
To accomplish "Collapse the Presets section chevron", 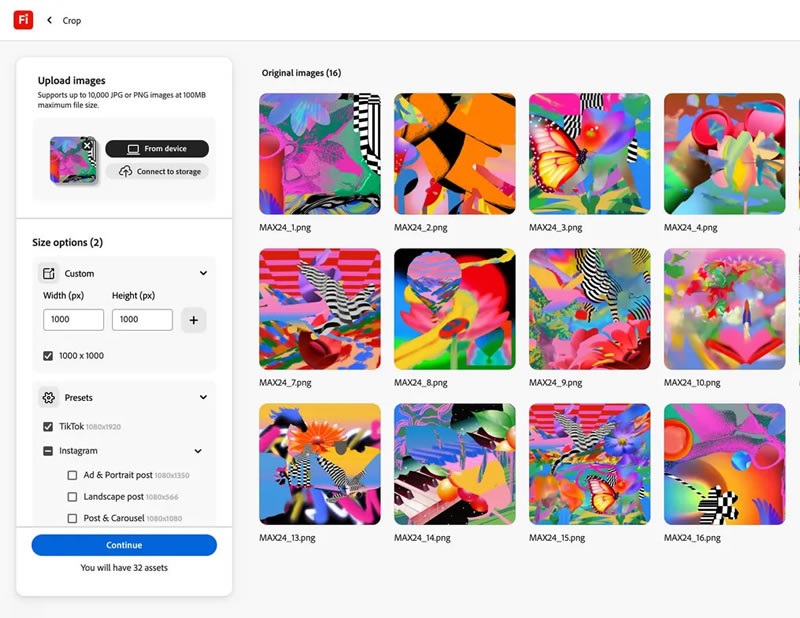I will click(x=203, y=397).
